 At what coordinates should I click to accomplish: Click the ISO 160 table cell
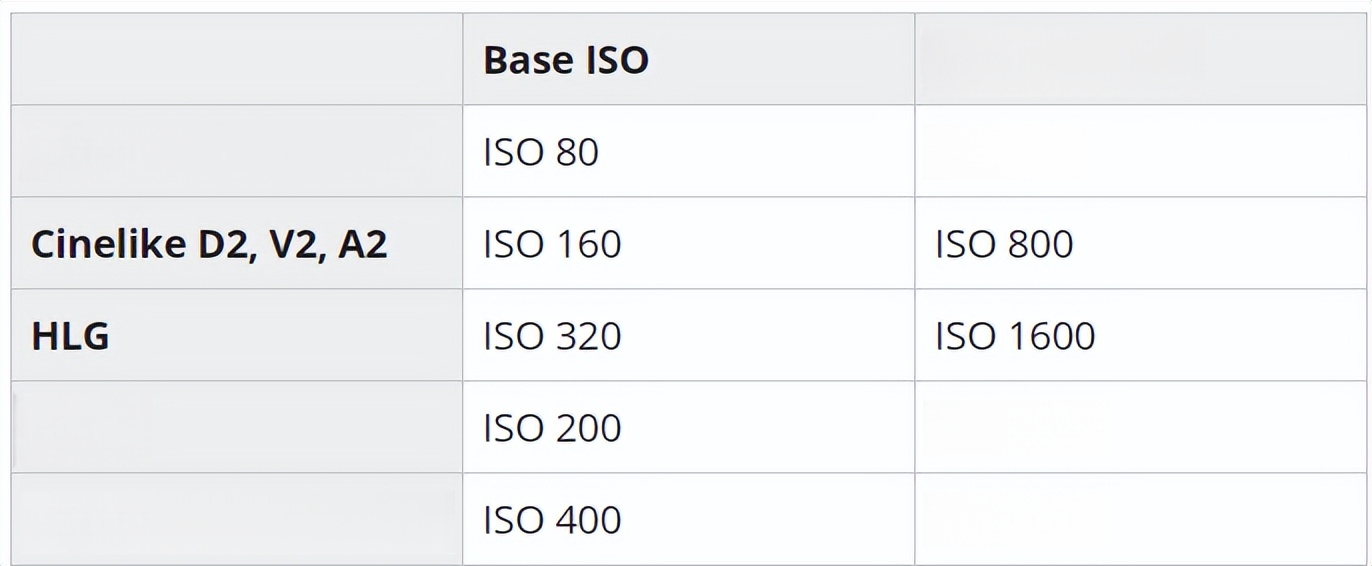tap(688, 243)
